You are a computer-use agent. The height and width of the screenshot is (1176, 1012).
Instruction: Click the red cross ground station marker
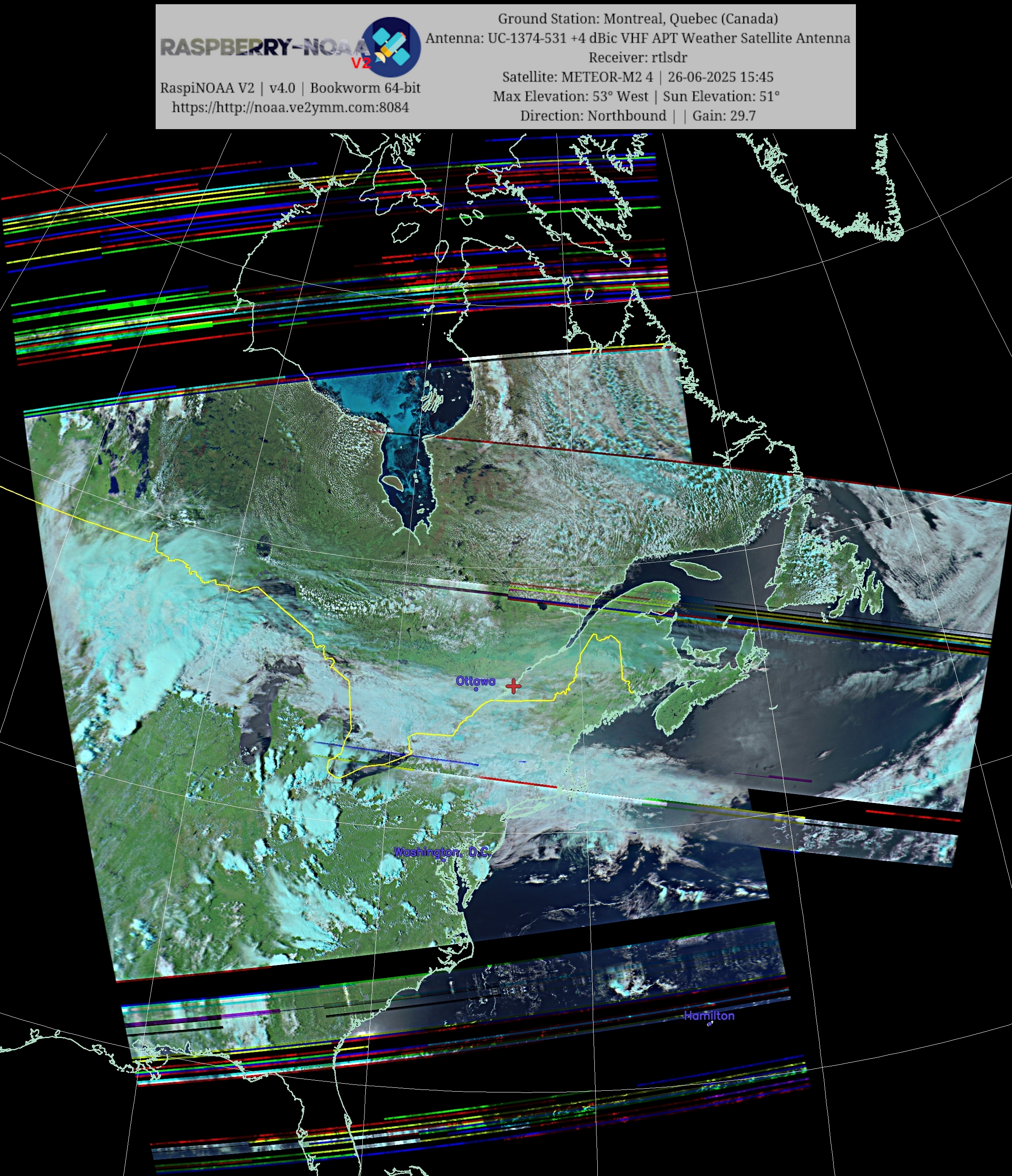pyautogui.click(x=513, y=686)
